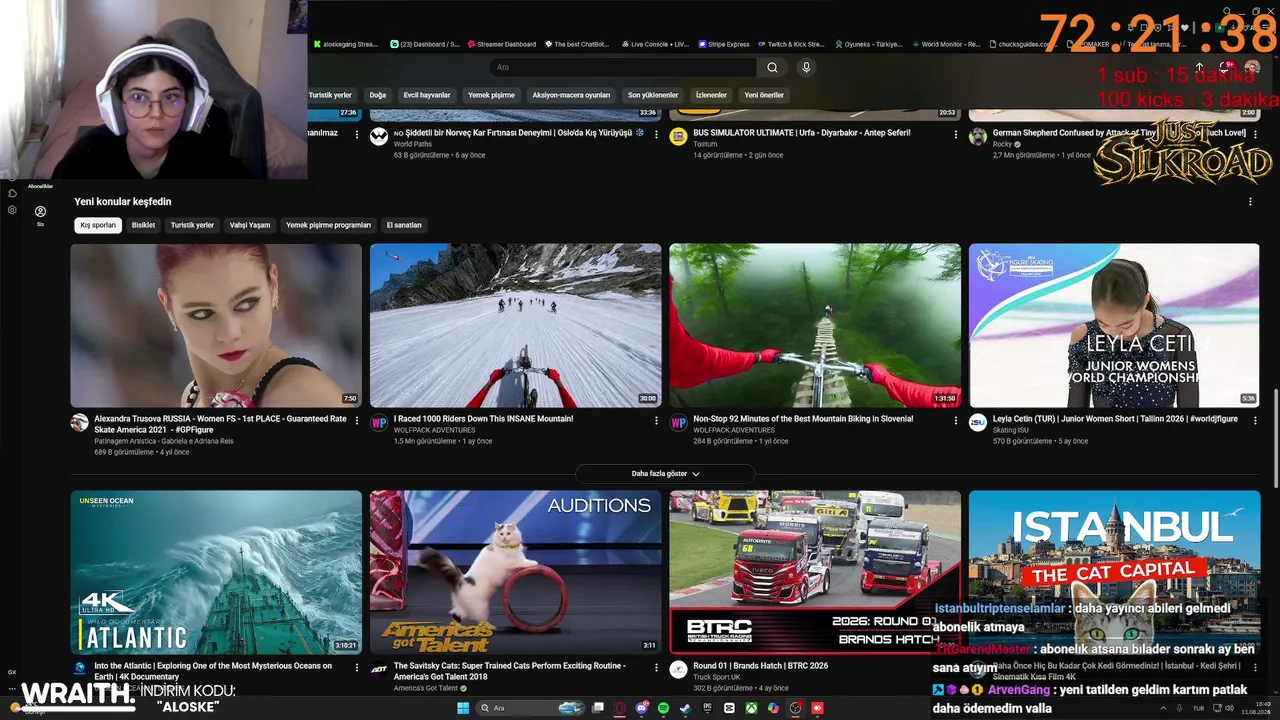Image resolution: width=1280 pixels, height=720 pixels.
Task: Filter by "Yeni öneriler" chip
Action: pyautogui.click(x=764, y=95)
